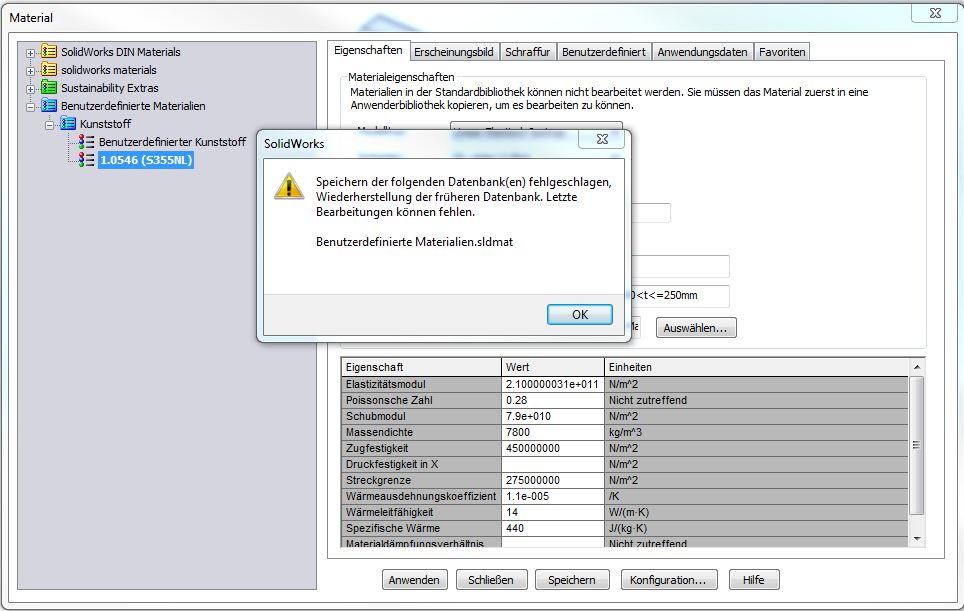The image size is (964, 611).
Task: Collapse the Kunststoff category node
Action: [49, 125]
